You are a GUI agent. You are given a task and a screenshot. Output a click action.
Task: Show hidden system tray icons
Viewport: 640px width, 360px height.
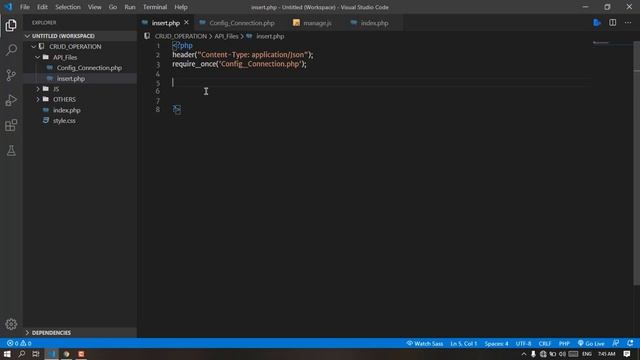[524, 354]
